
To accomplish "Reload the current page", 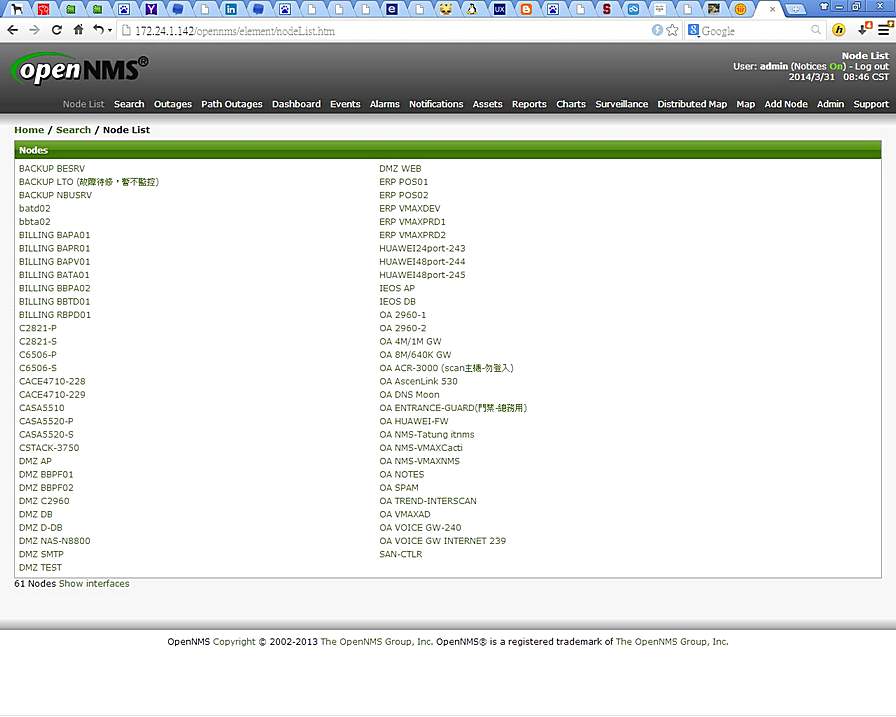I will pyautogui.click(x=57, y=30).
